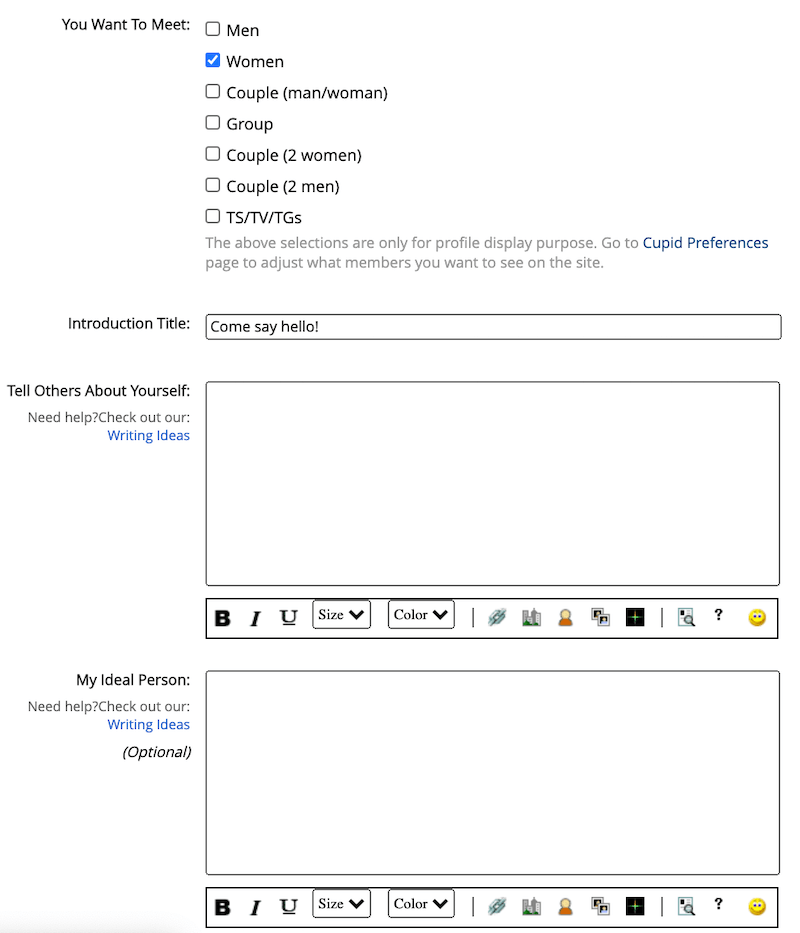Open Color dropdown under About Yourself
The image size is (800, 933).
(421, 615)
